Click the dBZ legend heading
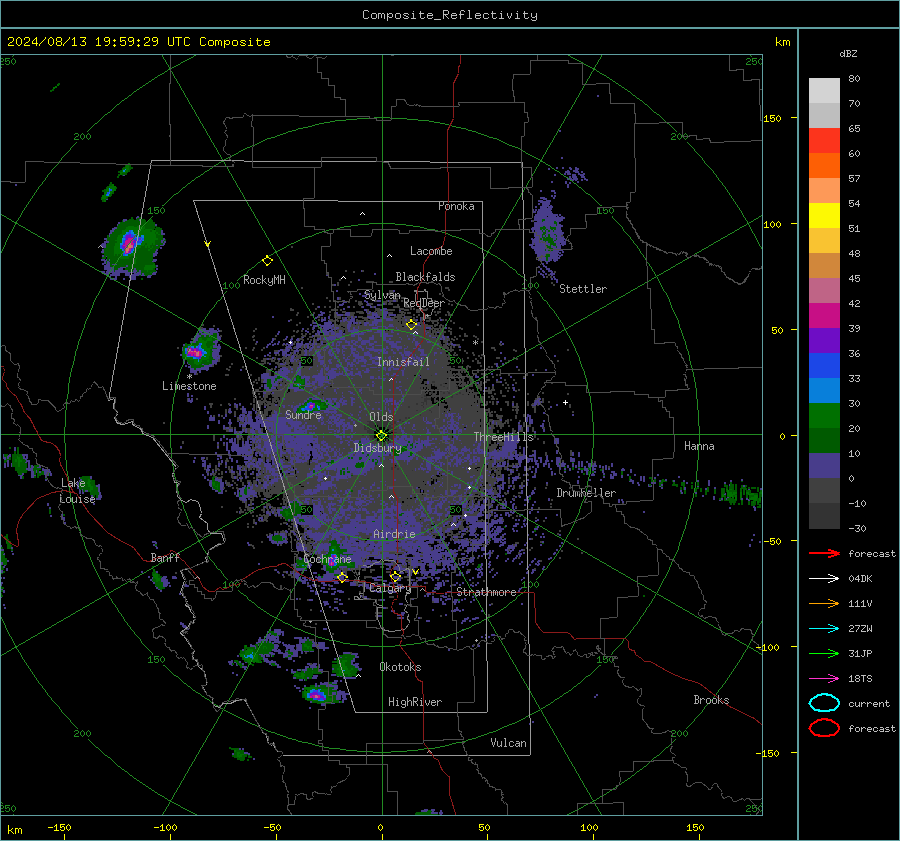Image resolution: width=900 pixels, height=841 pixels. pyautogui.click(x=848, y=54)
